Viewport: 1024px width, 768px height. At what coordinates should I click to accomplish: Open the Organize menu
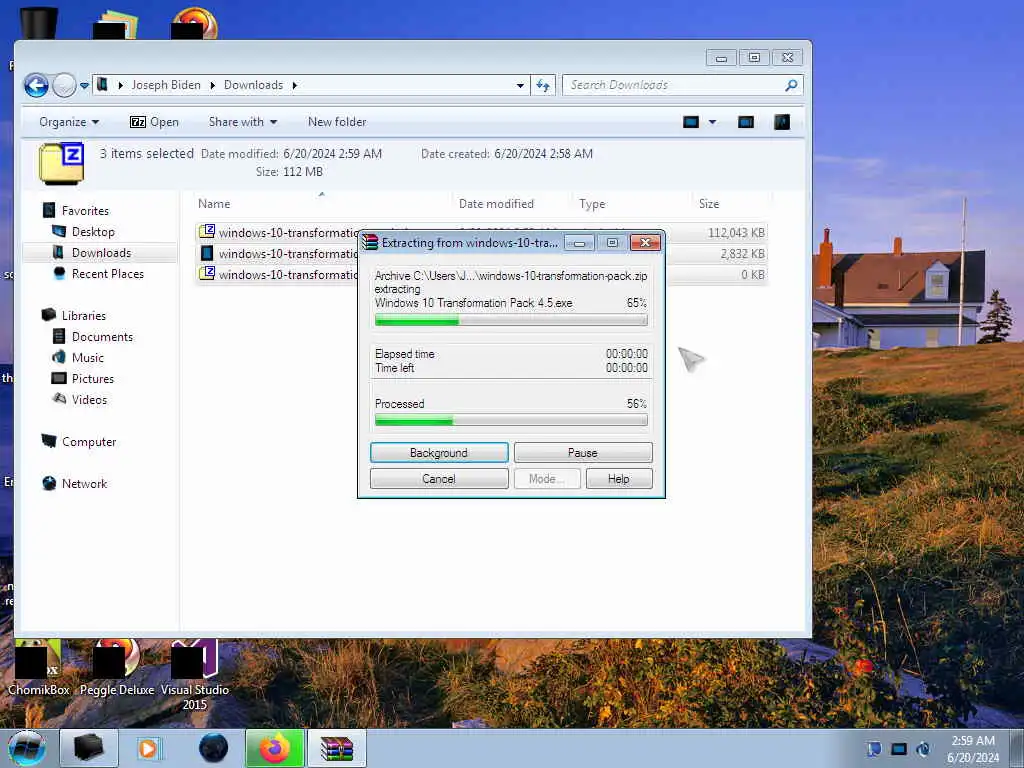69,122
